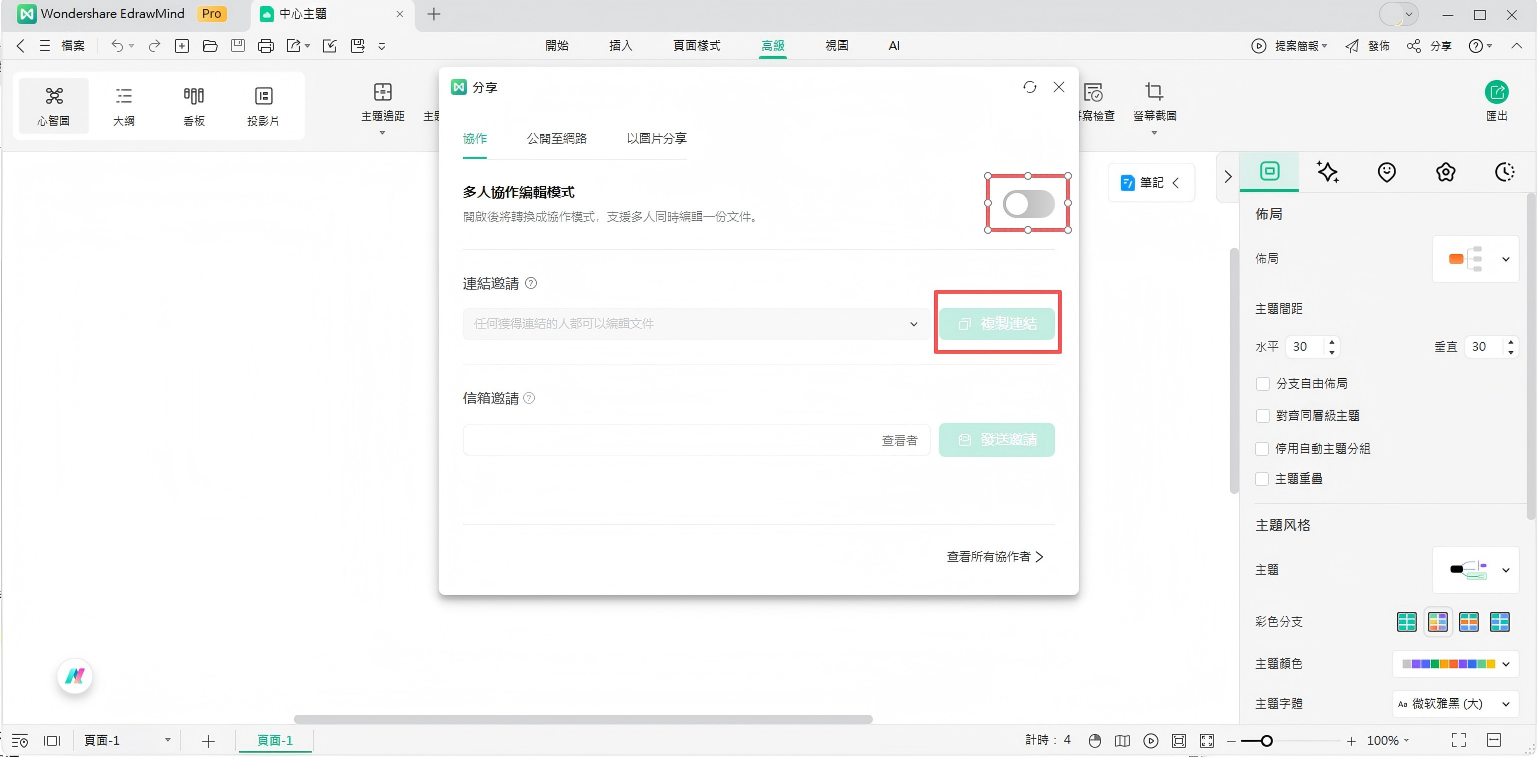
Task: Expand the 佈局 layout dropdown
Action: (1476, 259)
